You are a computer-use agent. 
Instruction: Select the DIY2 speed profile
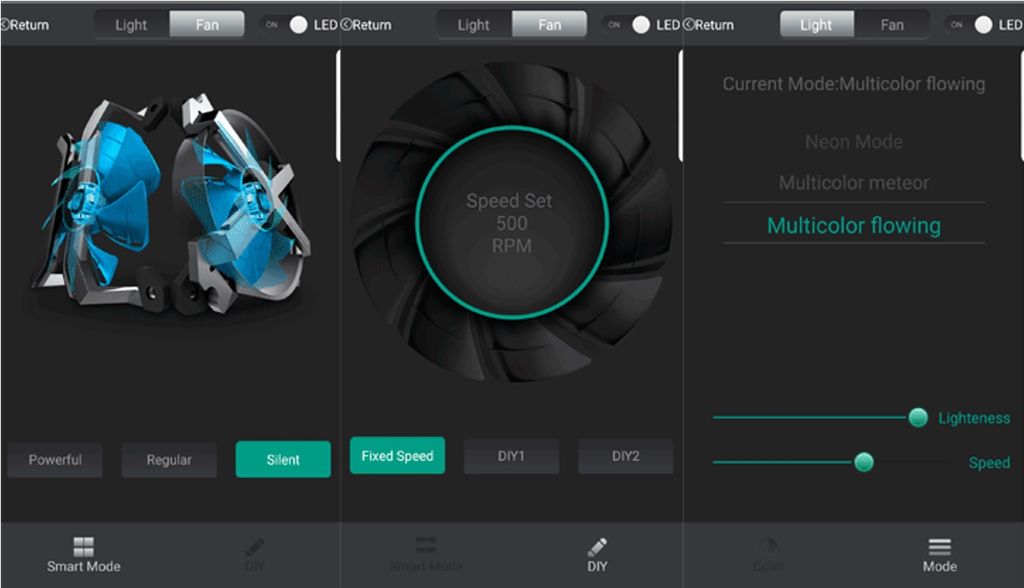[625, 455]
